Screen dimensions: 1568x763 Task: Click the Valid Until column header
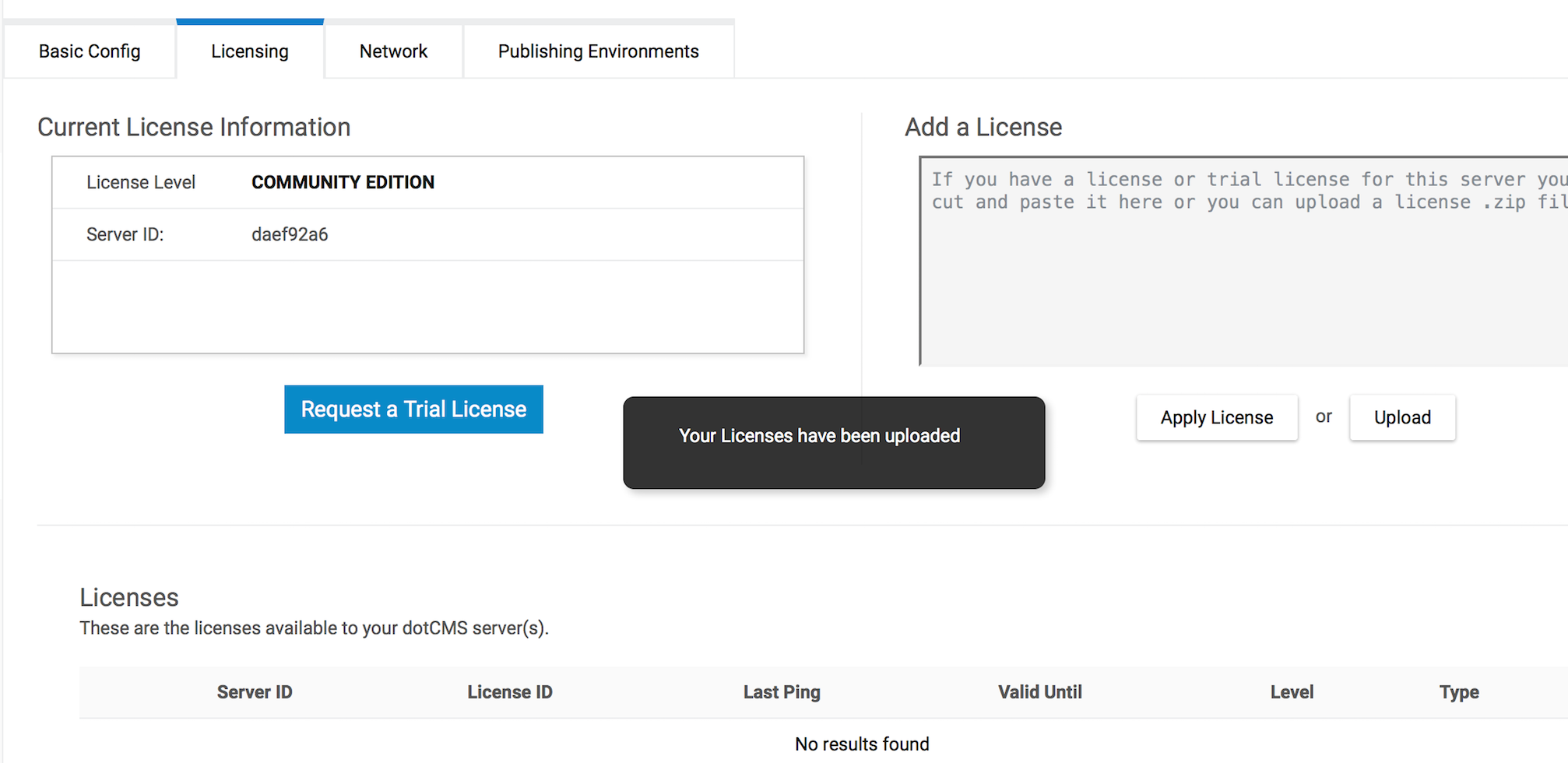click(1039, 691)
